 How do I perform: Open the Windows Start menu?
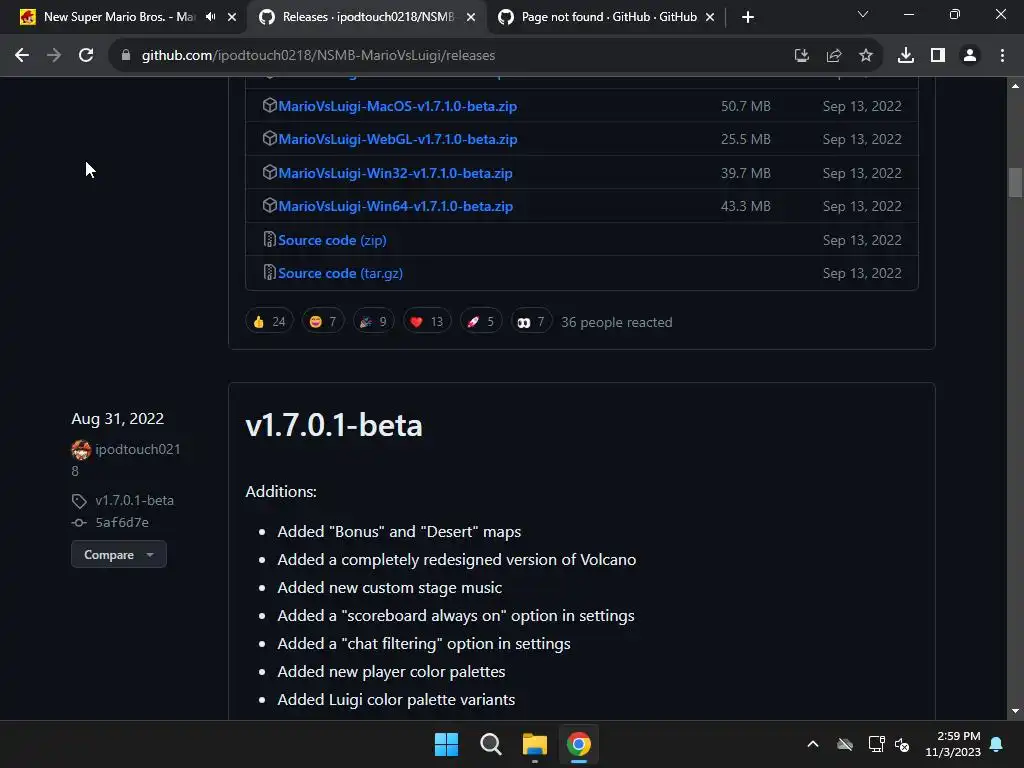[x=447, y=744]
